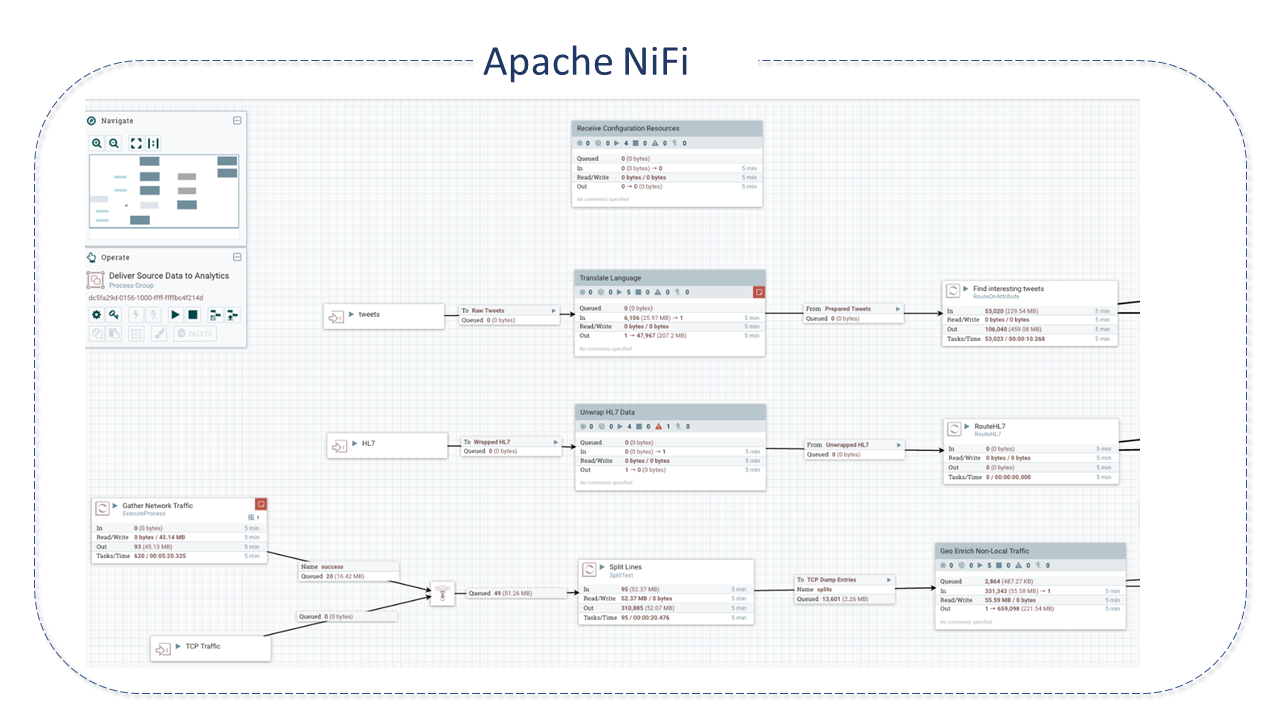Click the process group ID dc5fa29d-0156-1000 text
Image resolution: width=1280 pixels, height=720 pixels.
[x=146, y=297]
